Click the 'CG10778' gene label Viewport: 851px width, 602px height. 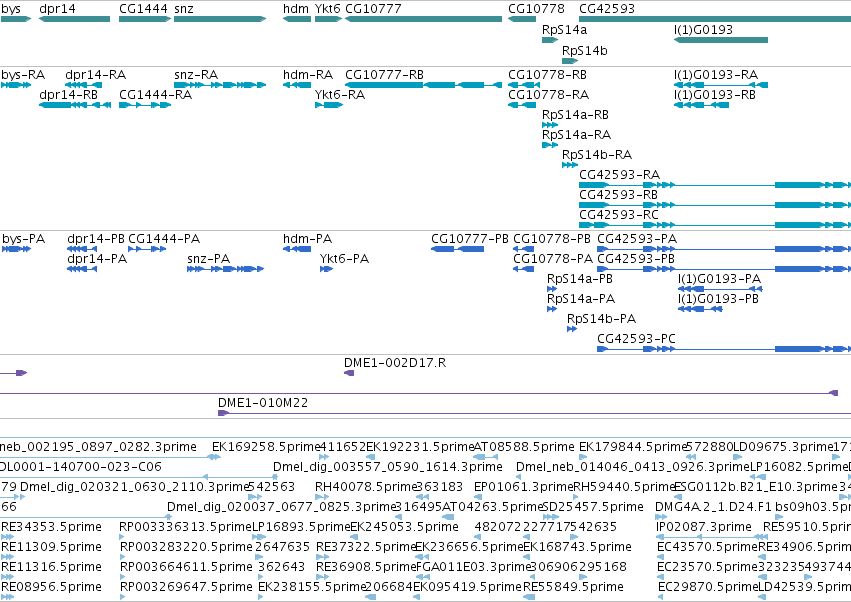(x=536, y=9)
